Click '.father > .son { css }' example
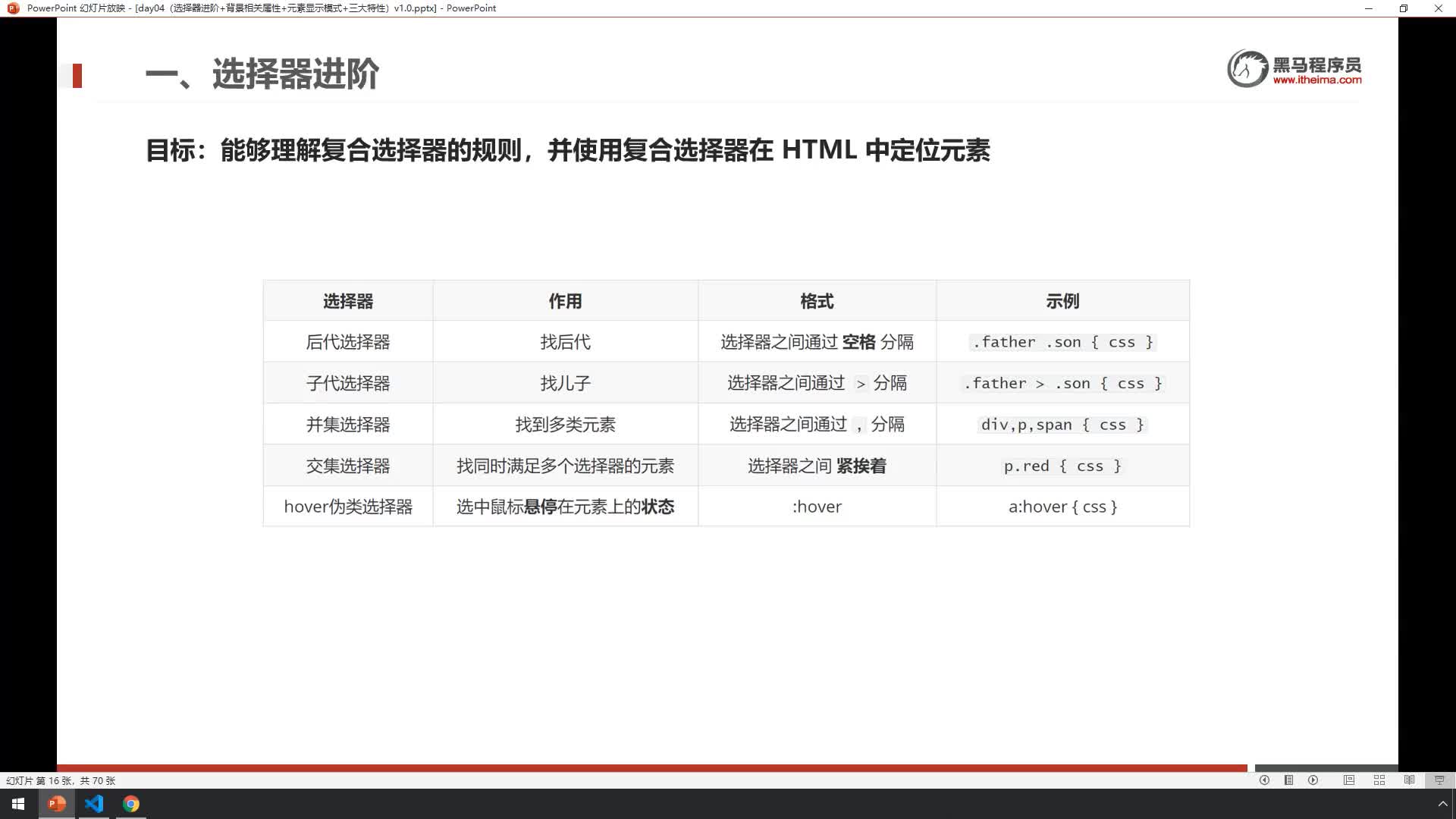 1062,383
